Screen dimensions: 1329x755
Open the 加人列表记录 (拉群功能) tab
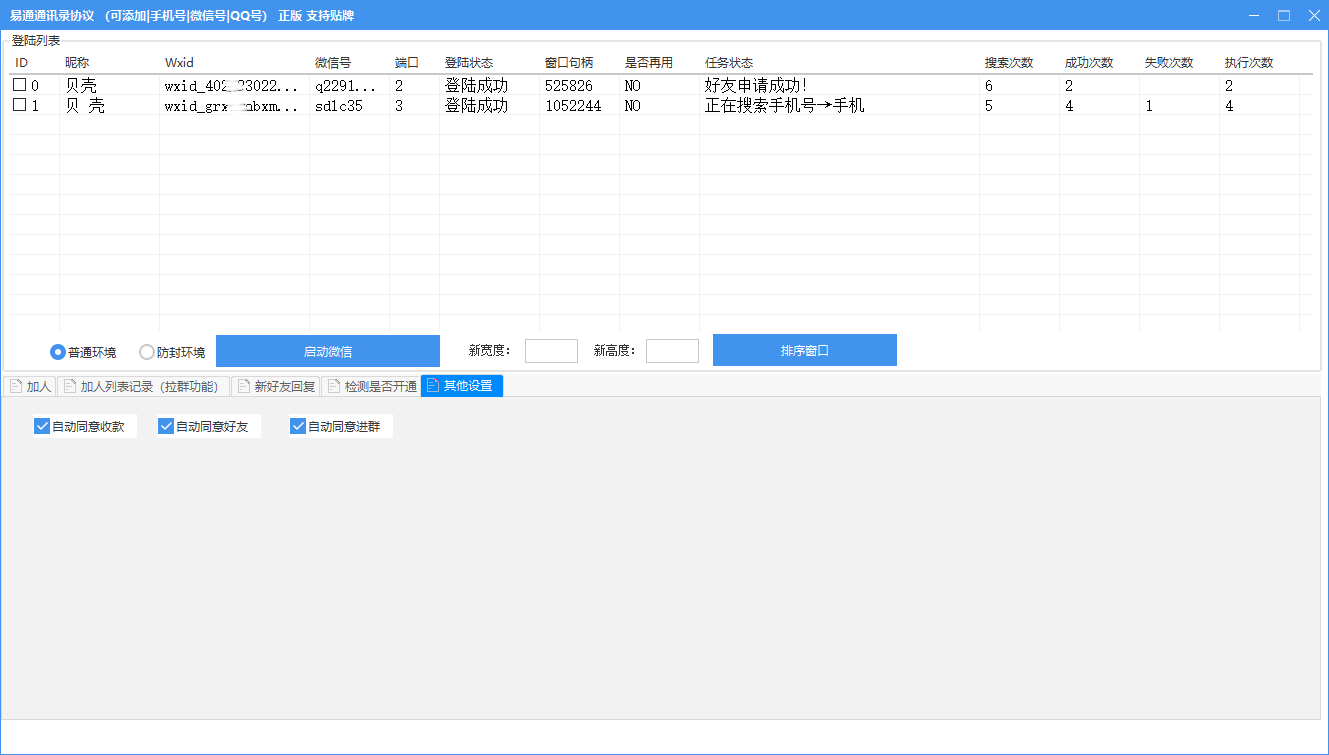point(144,386)
